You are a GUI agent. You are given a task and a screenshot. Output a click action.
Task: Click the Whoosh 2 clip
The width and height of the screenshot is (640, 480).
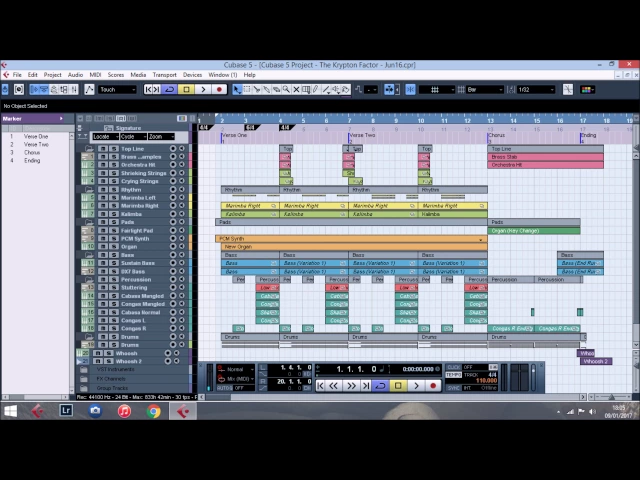pos(596,361)
